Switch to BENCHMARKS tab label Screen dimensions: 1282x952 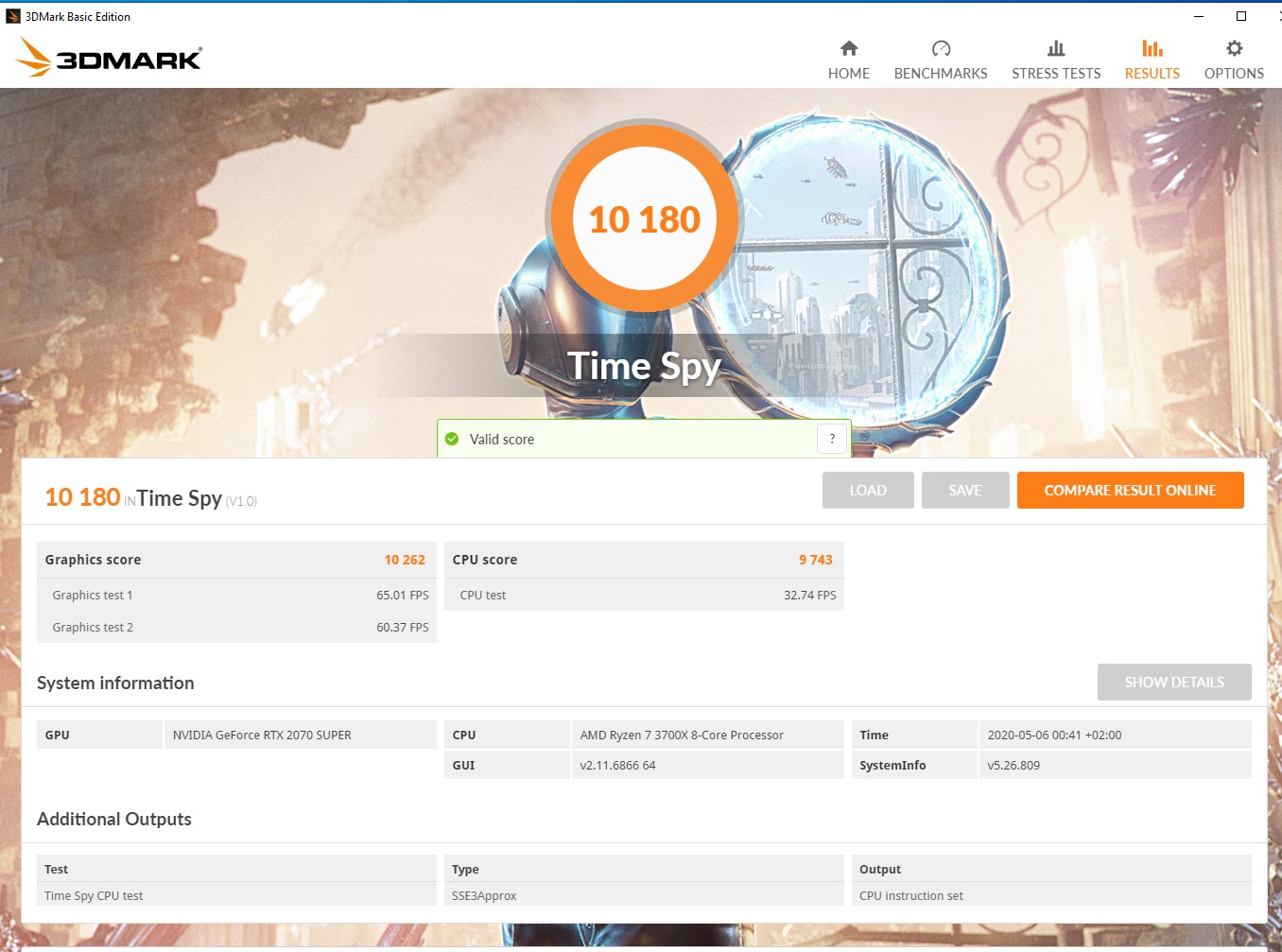click(941, 74)
